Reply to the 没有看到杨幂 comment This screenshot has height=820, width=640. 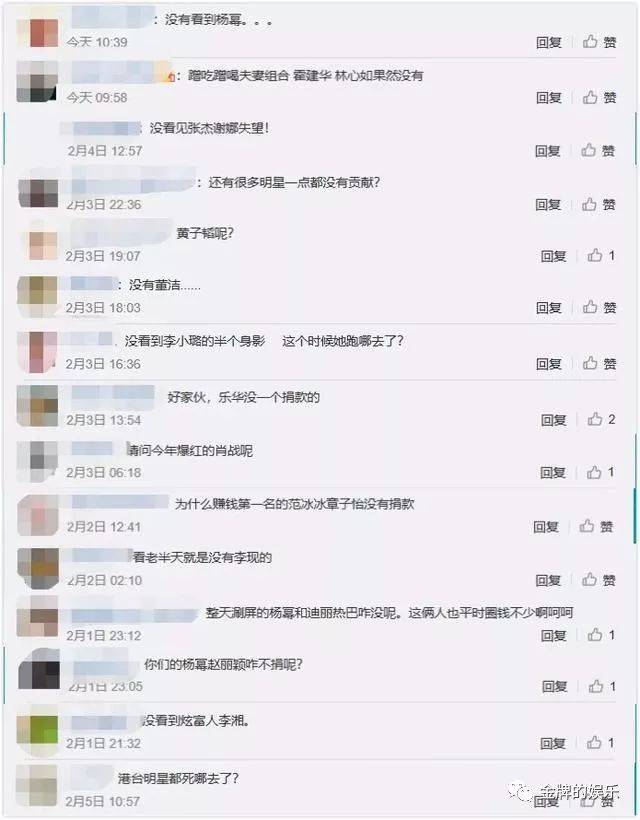548,42
